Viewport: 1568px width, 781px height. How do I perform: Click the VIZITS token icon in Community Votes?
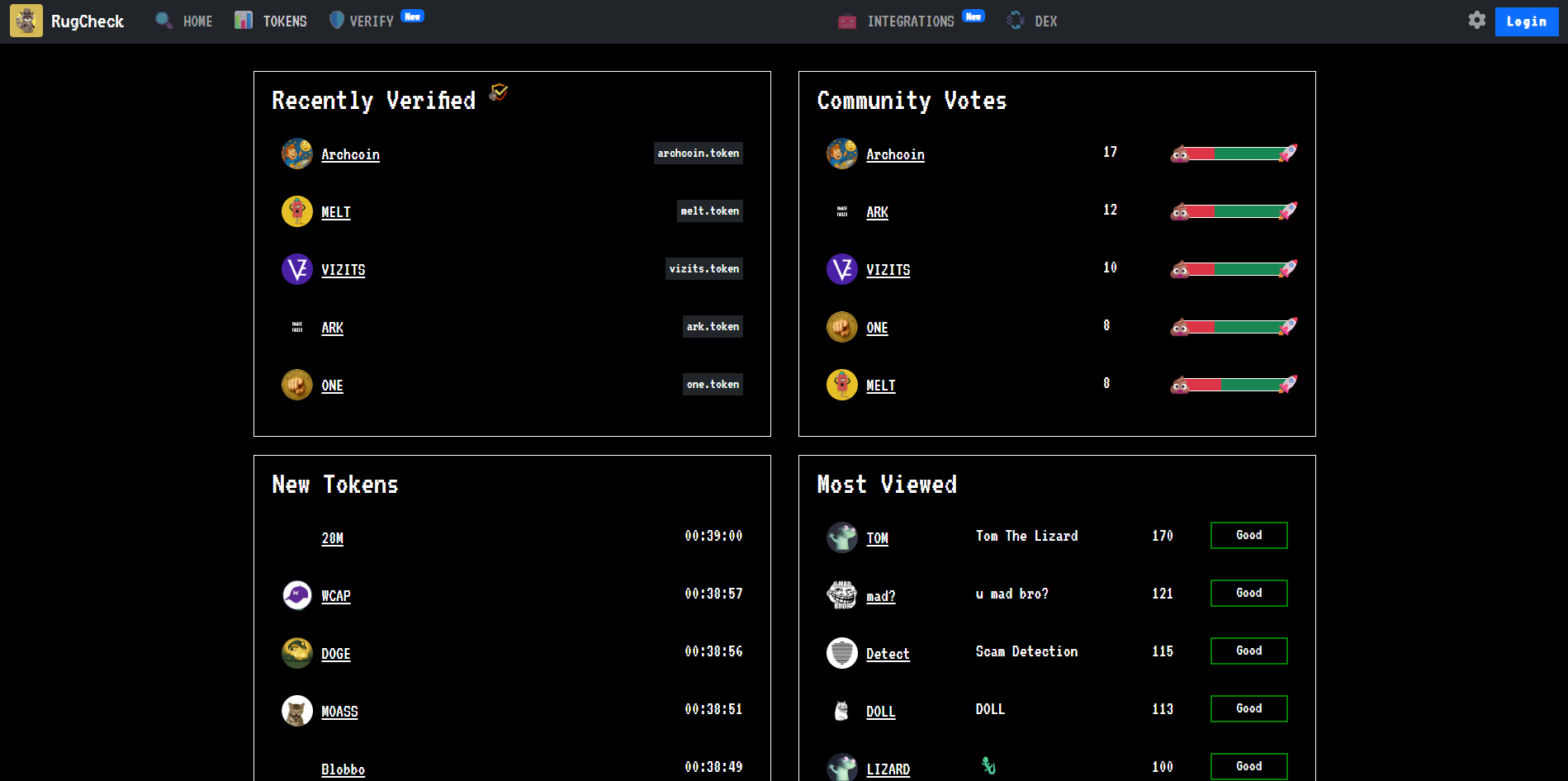point(841,270)
